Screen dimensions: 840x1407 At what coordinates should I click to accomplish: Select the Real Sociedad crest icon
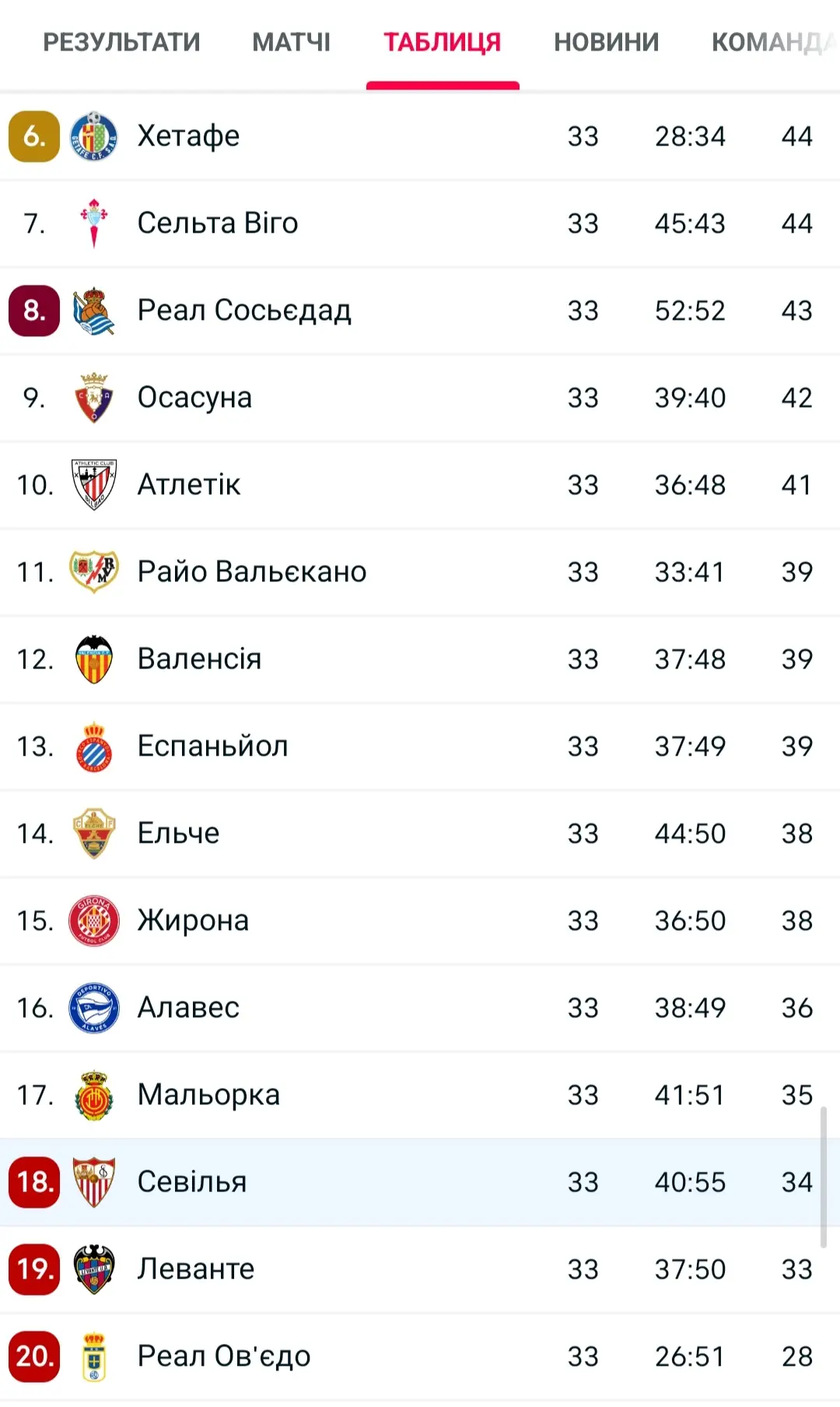pyautogui.click(x=94, y=311)
